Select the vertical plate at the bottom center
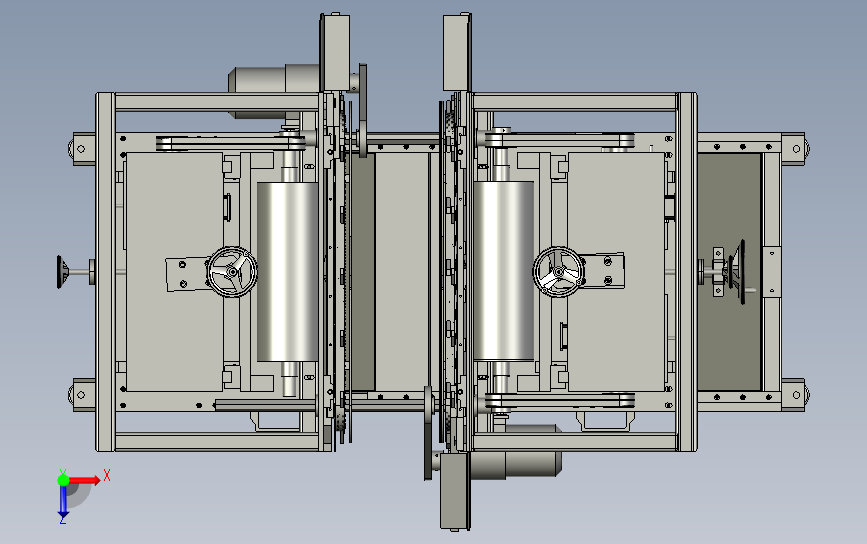 (455, 491)
